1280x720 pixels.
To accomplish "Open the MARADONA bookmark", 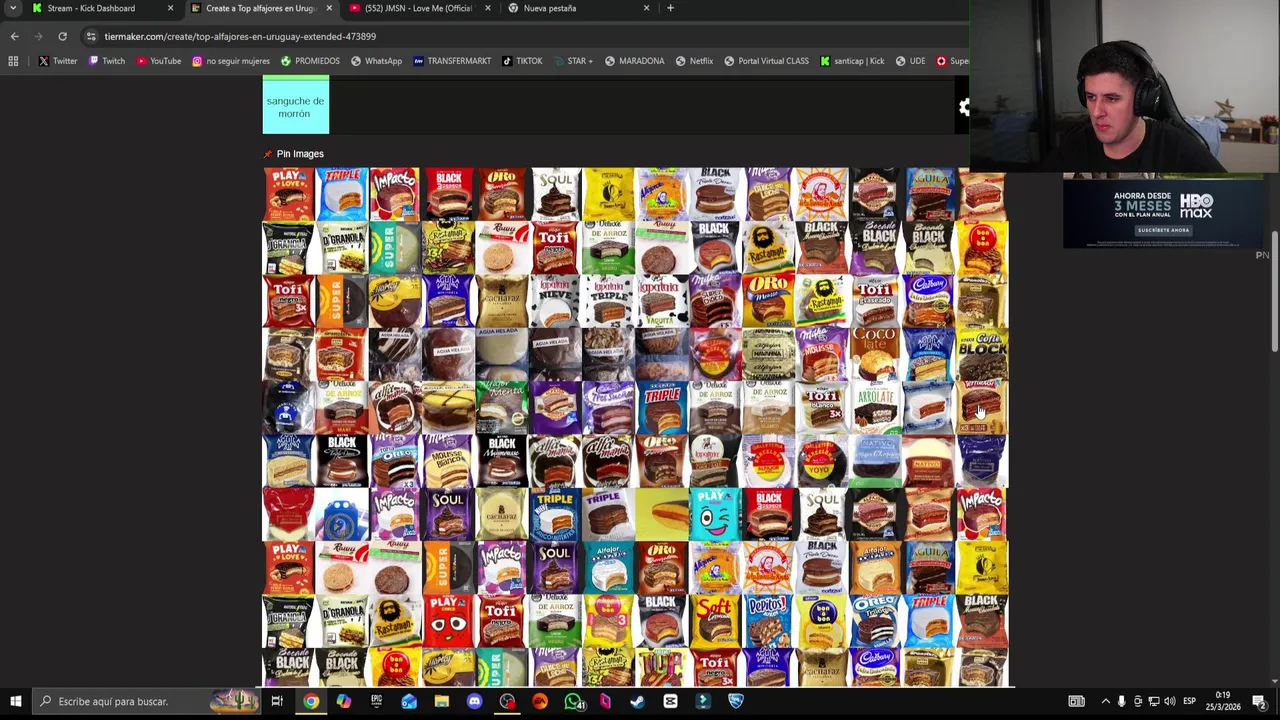I will pyautogui.click(x=634, y=61).
